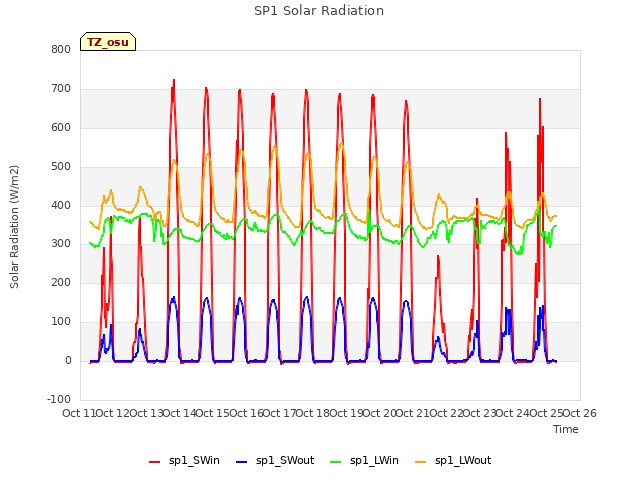
Task: Click the 200 y-axis tick label
Action: point(61,283)
